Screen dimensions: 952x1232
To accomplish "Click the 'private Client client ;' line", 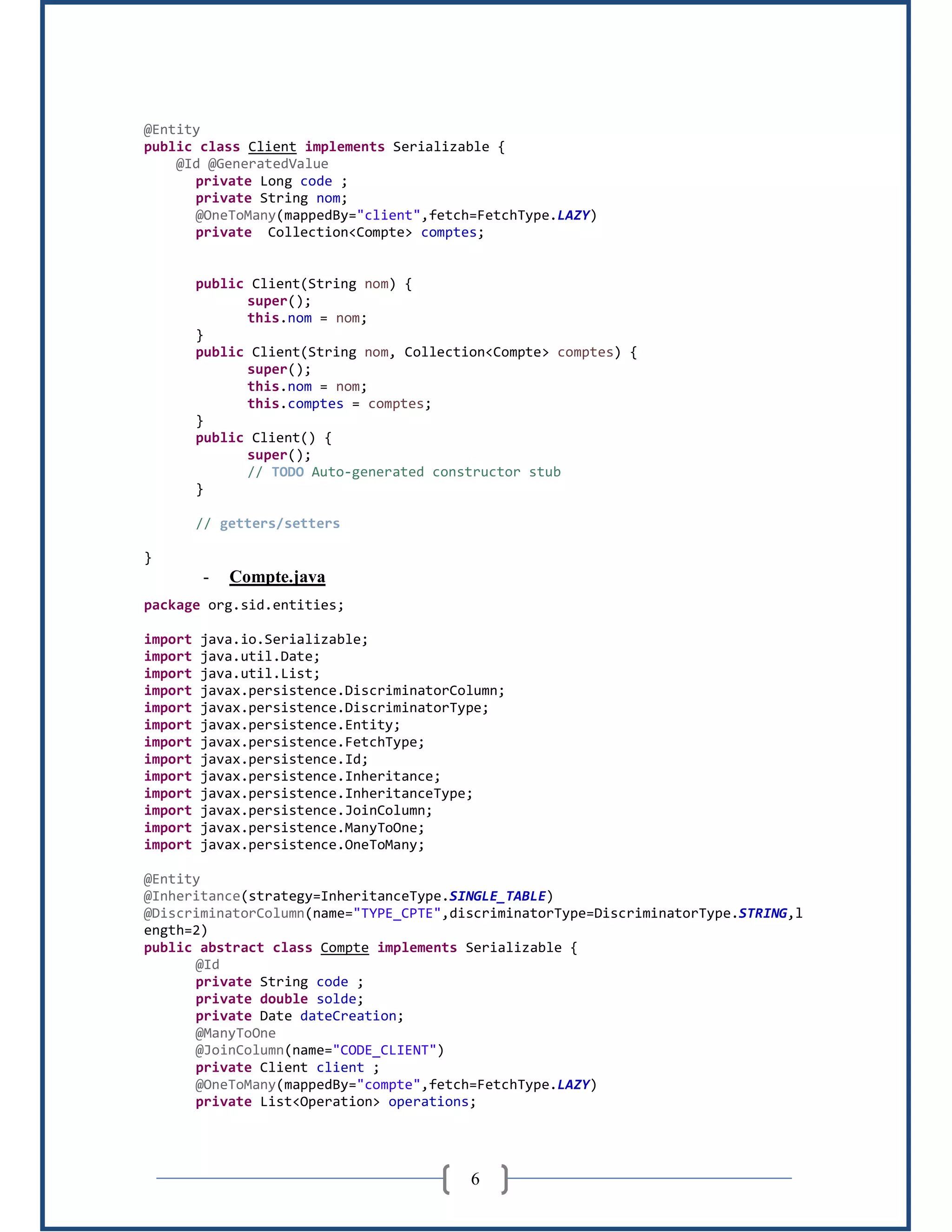I will coord(287,1068).
